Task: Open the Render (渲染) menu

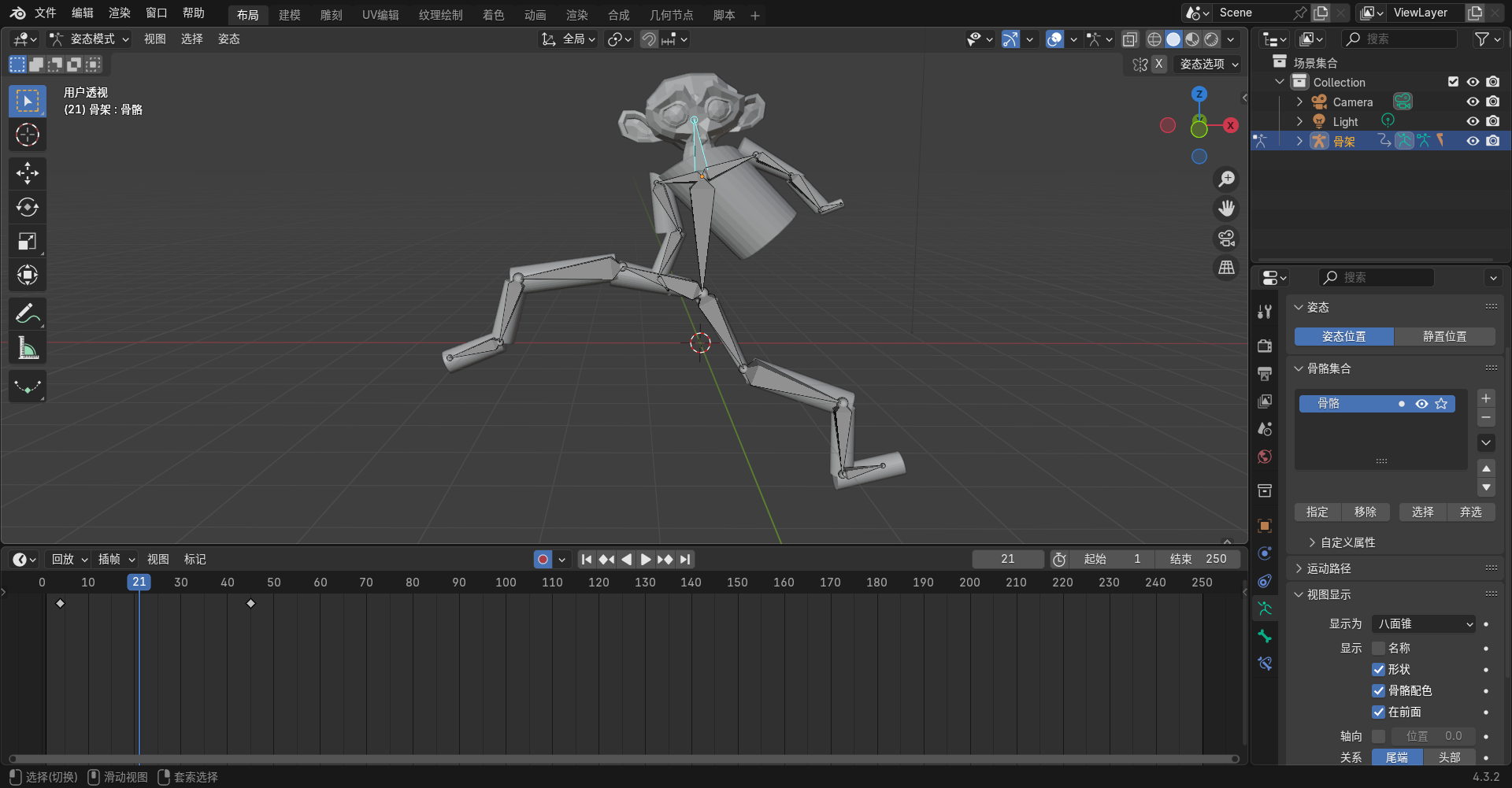Action: click(x=119, y=13)
